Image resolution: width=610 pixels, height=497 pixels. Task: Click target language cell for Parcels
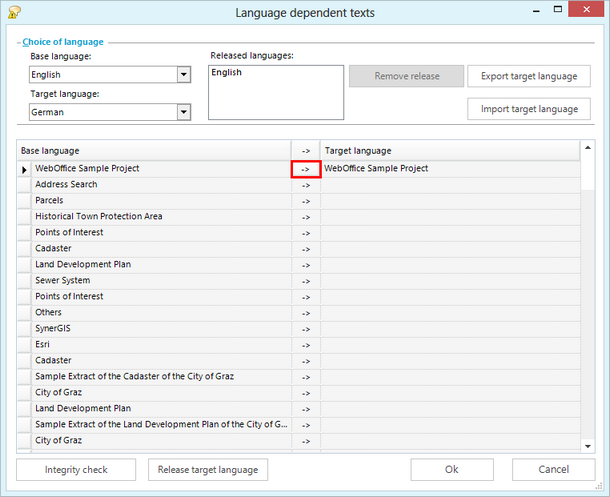pyautogui.click(x=450, y=201)
